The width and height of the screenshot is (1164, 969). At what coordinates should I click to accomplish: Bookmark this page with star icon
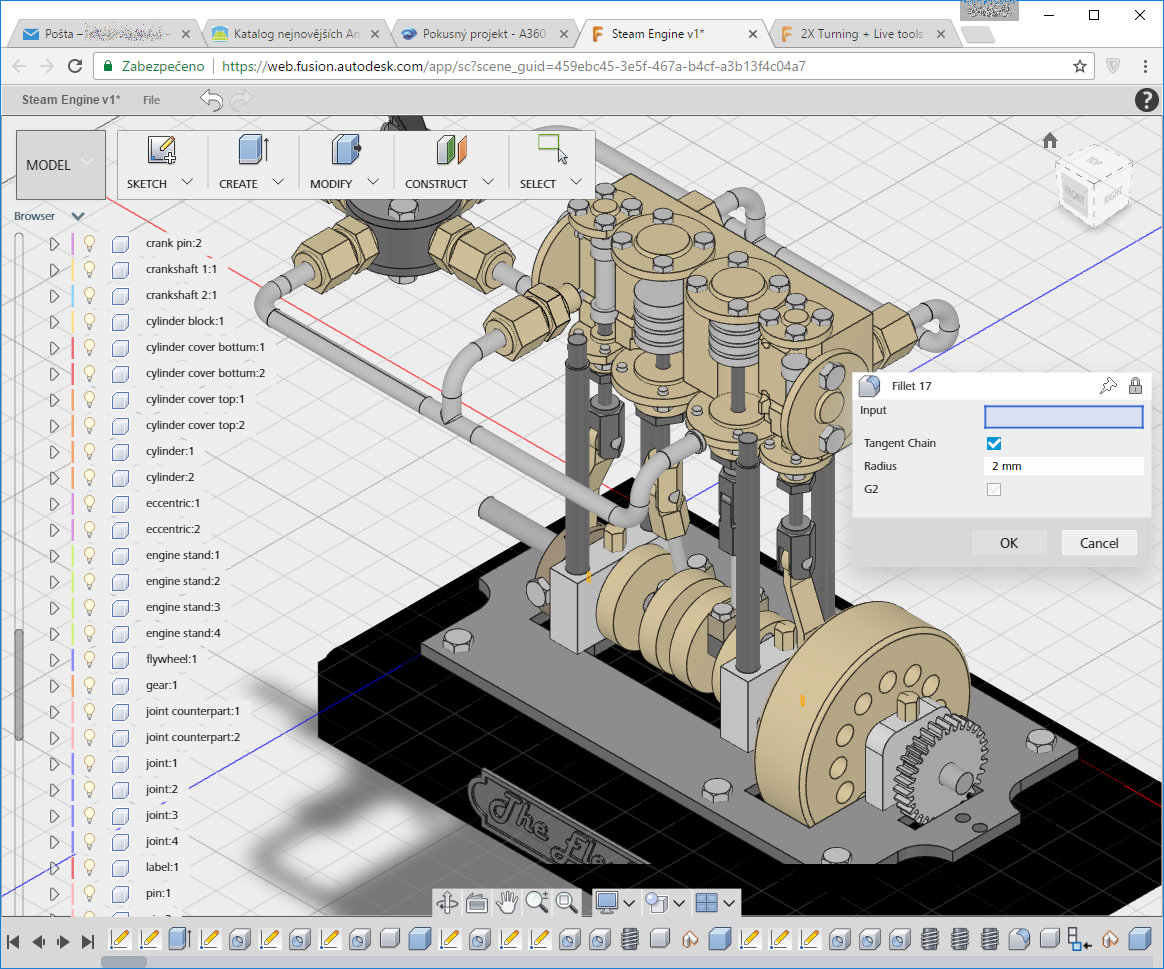tap(1079, 66)
